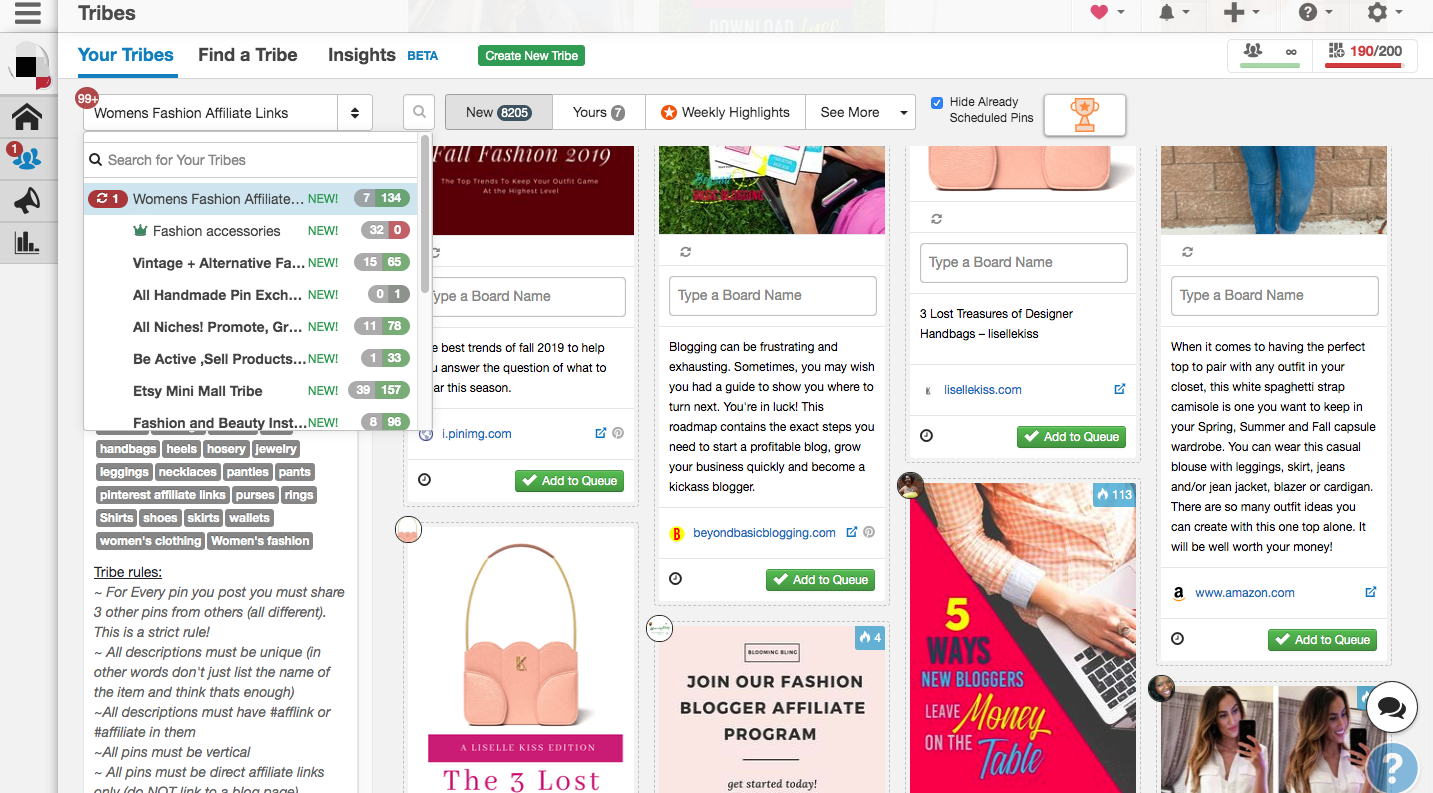Click the clock schedule icon on amazon pin
The height and width of the screenshot is (793, 1433).
click(x=1177, y=639)
